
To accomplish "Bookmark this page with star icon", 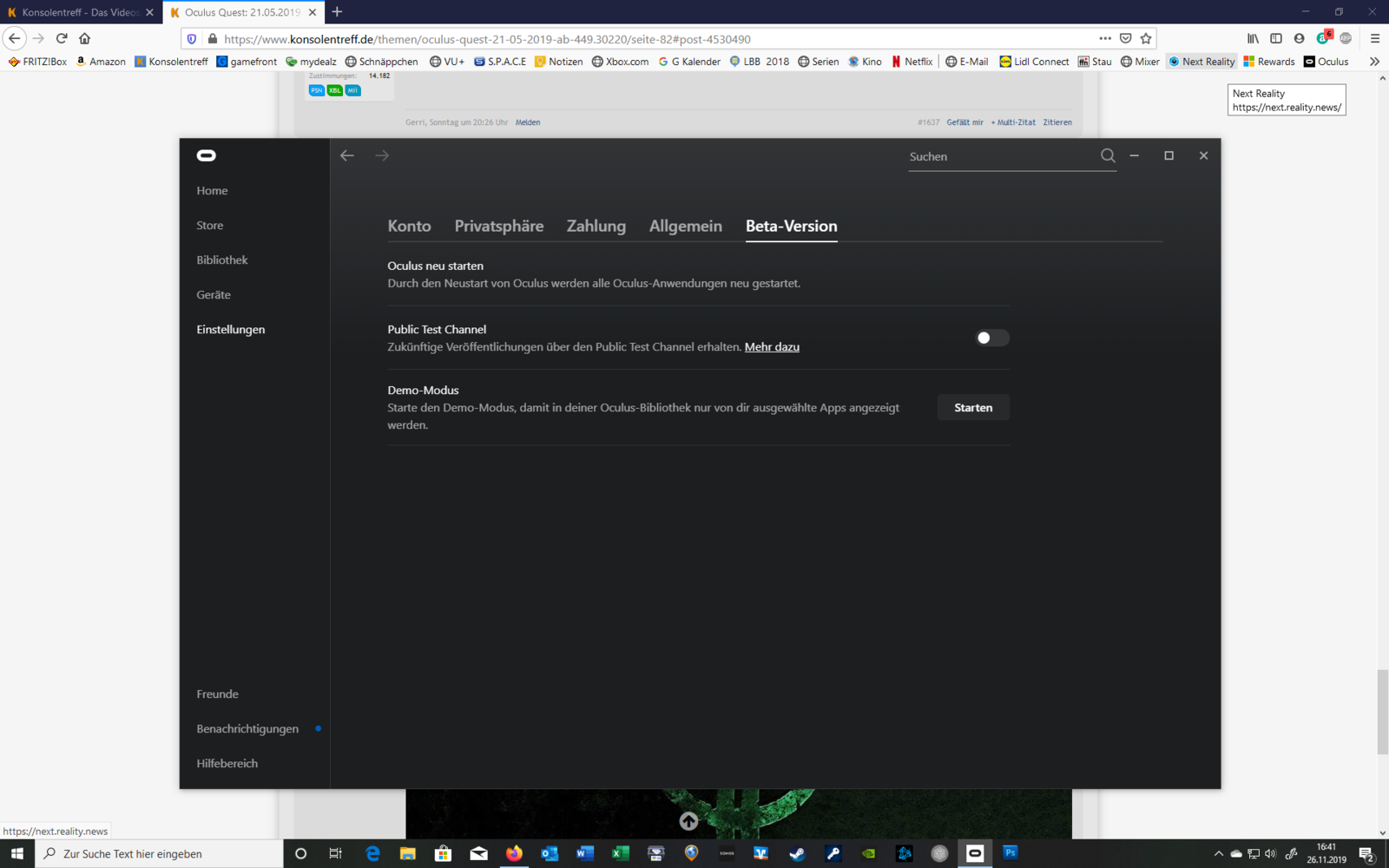I will click(1146, 38).
